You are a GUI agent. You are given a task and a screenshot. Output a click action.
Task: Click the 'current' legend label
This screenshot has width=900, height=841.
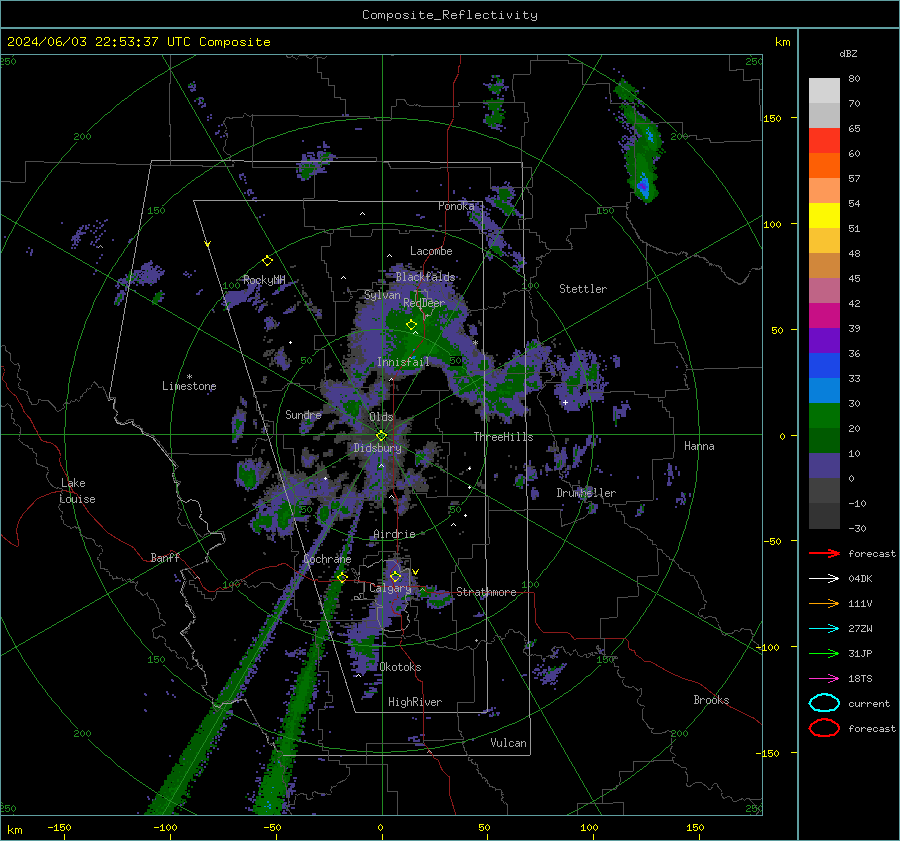click(x=869, y=703)
